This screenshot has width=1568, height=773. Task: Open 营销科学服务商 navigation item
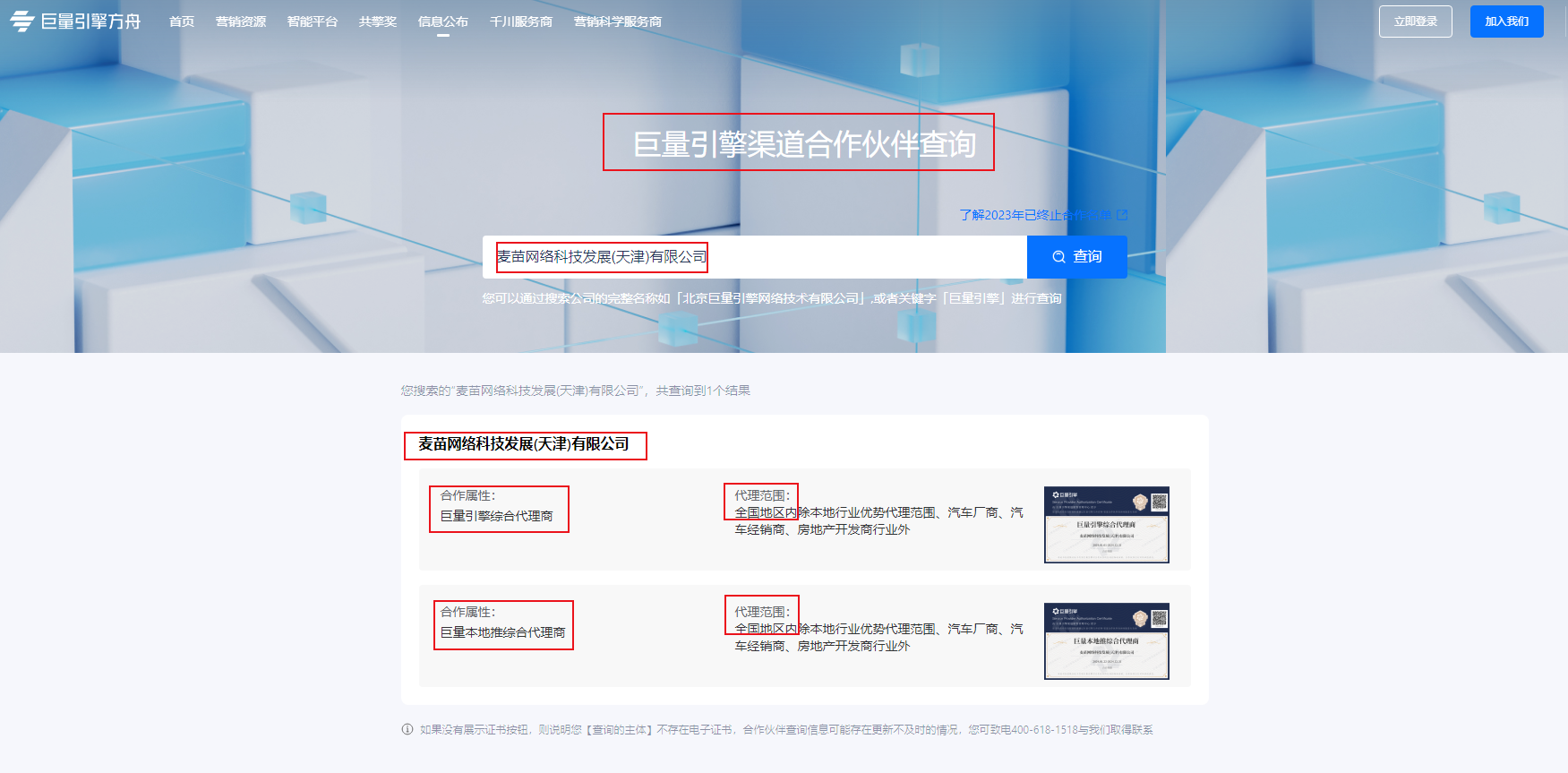click(618, 21)
